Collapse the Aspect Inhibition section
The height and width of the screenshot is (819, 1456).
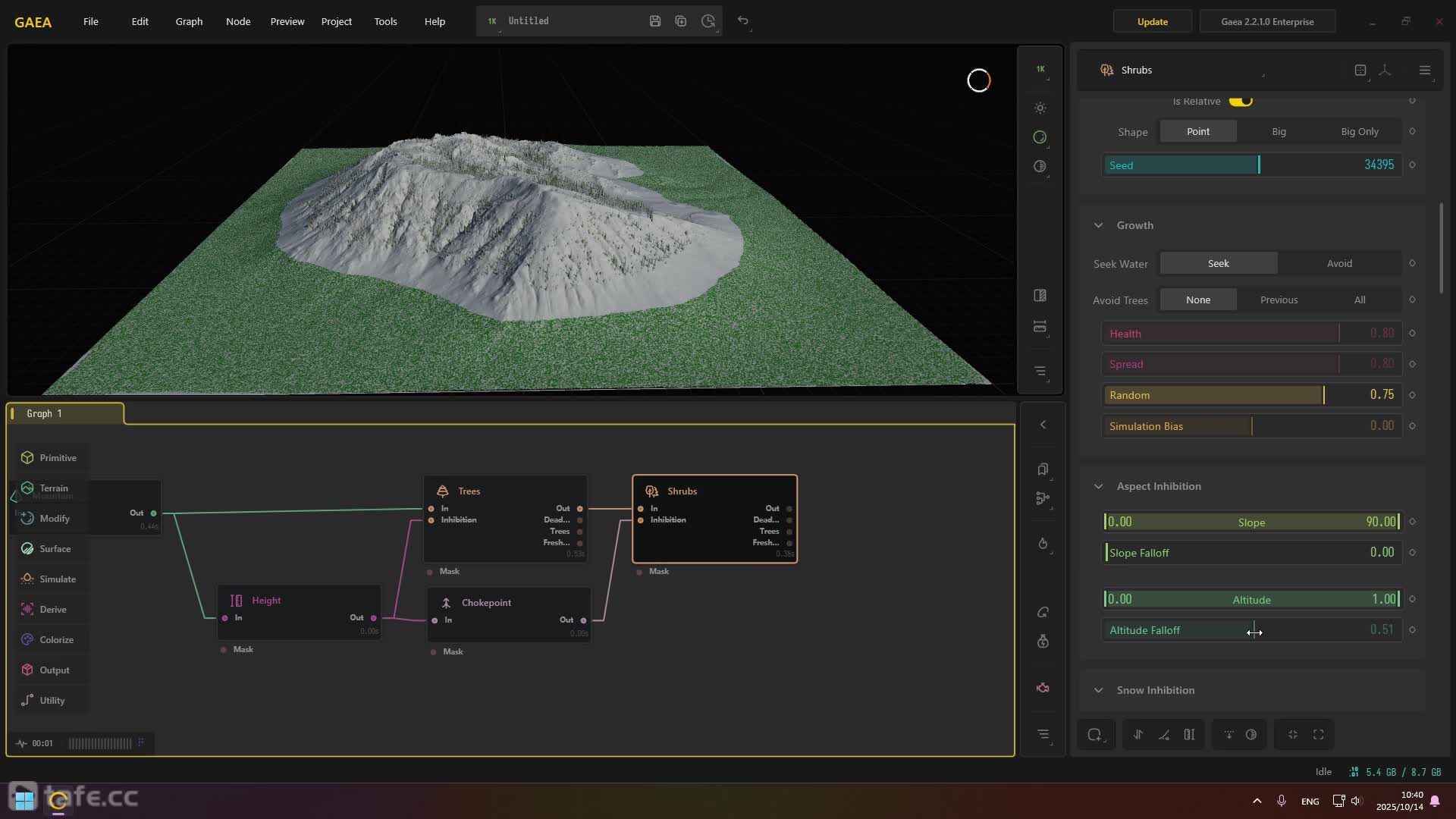point(1098,486)
